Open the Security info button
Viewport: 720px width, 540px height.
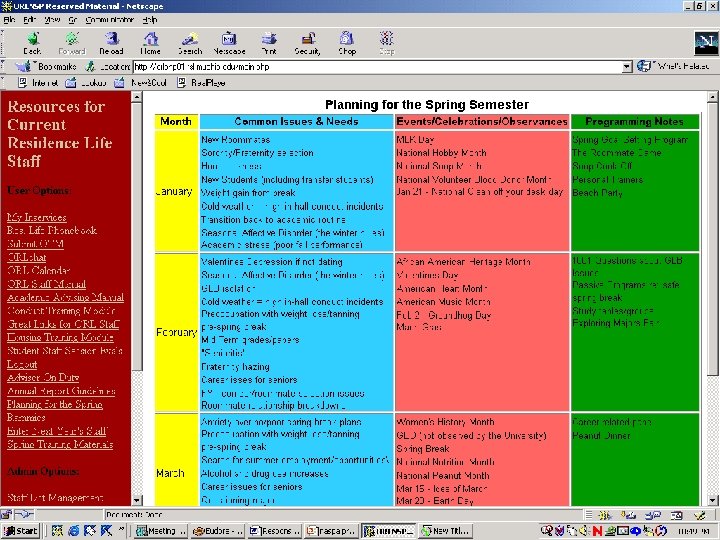click(307, 44)
